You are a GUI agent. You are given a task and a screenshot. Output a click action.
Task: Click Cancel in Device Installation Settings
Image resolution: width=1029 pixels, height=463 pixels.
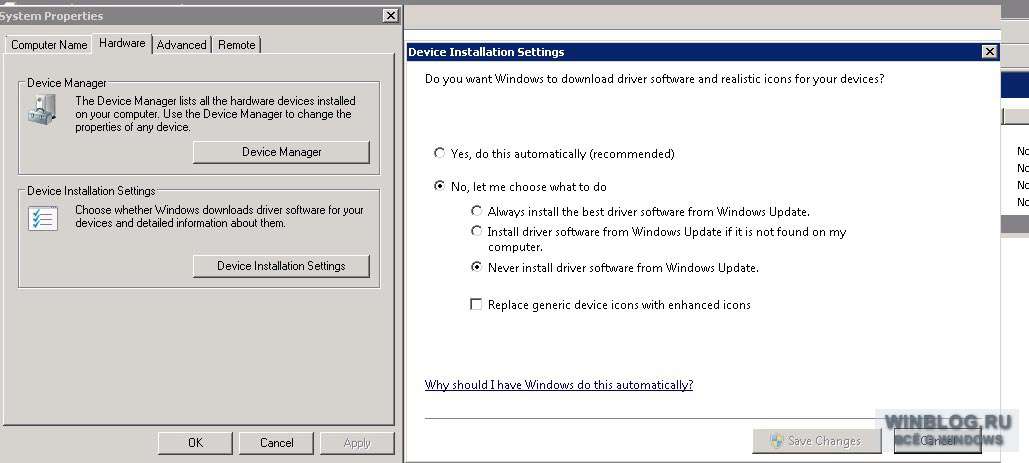click(938, 441)
